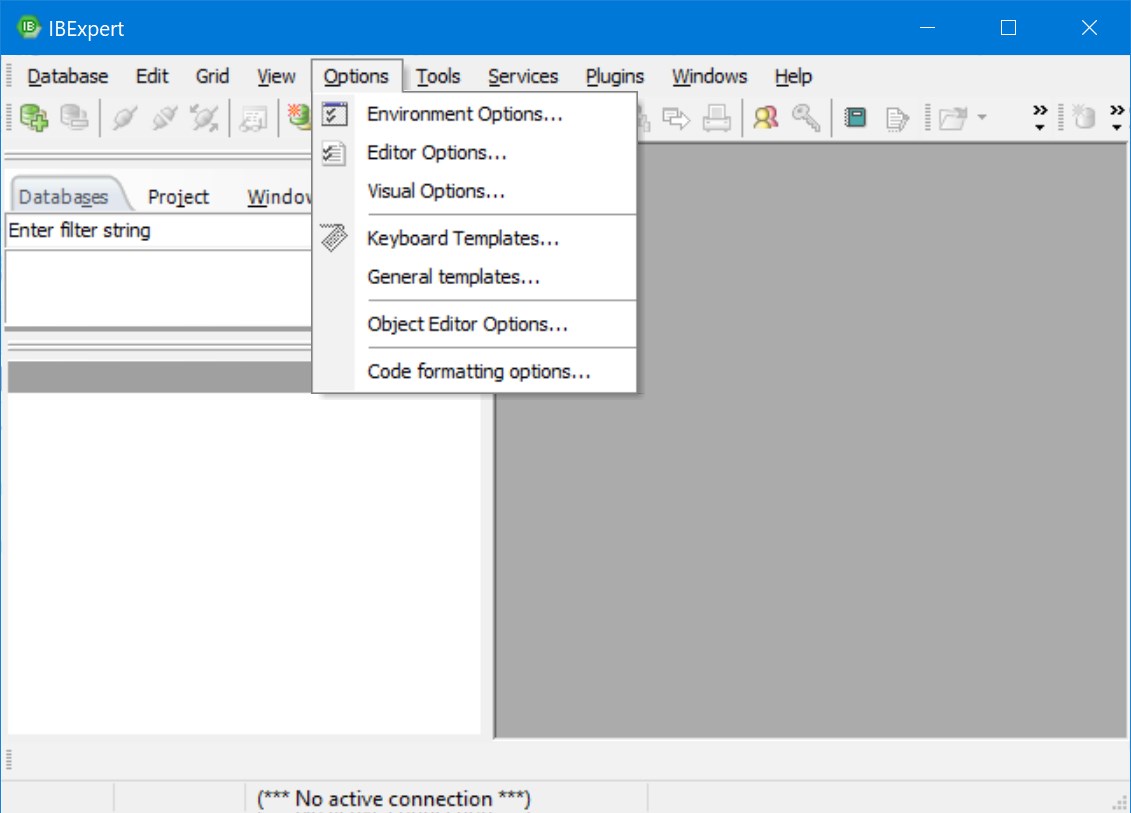Open the Services menu
Viewport: 1131px width, 813px height.
pos(523,76)
